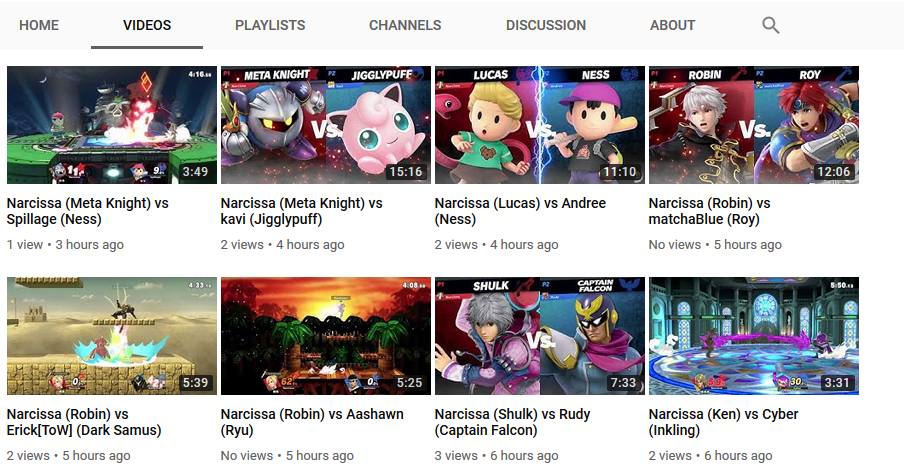Open Shulk vs Captain Falcon thumbnail
Viewport: 904px width, 476px height.
coord(540,336)
